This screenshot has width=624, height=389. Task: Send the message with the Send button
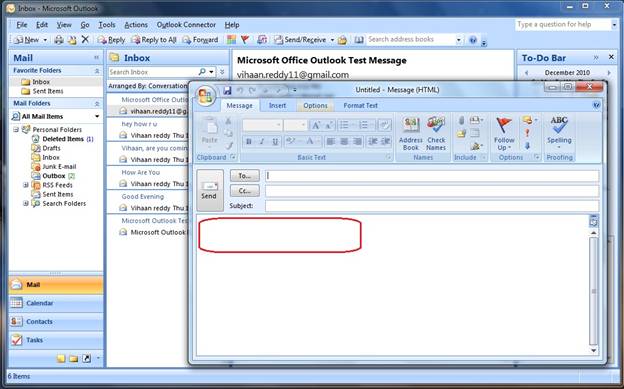[x=210, y=190]
